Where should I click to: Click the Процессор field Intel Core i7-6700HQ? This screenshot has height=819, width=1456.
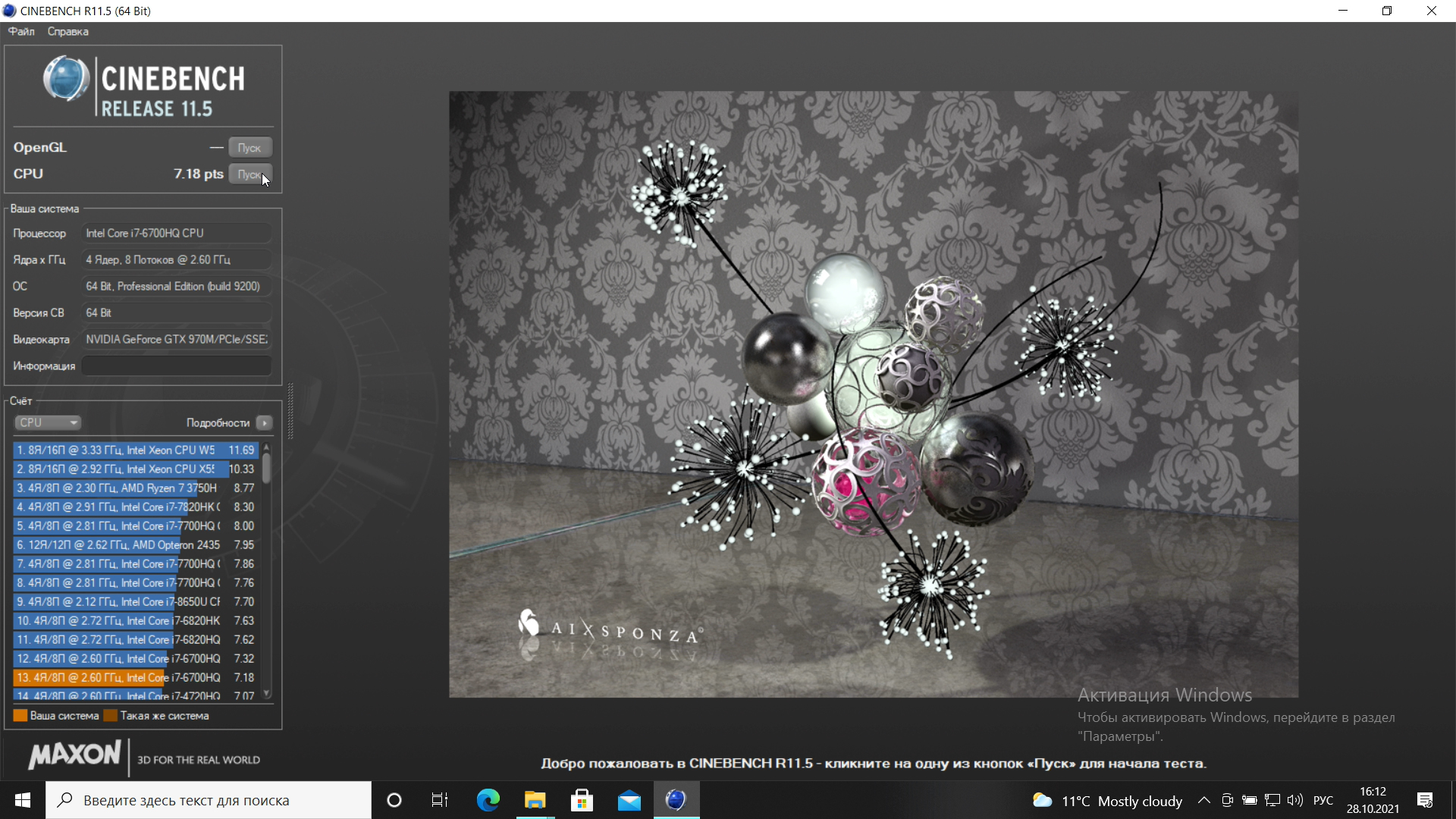[176, 233]
